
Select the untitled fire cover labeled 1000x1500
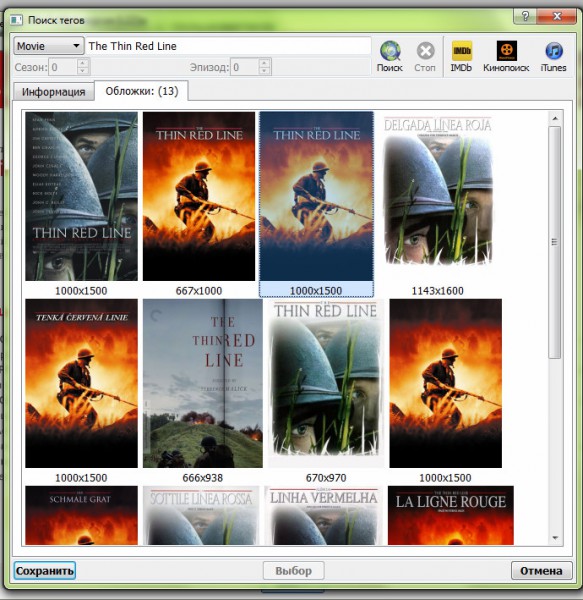446,383
